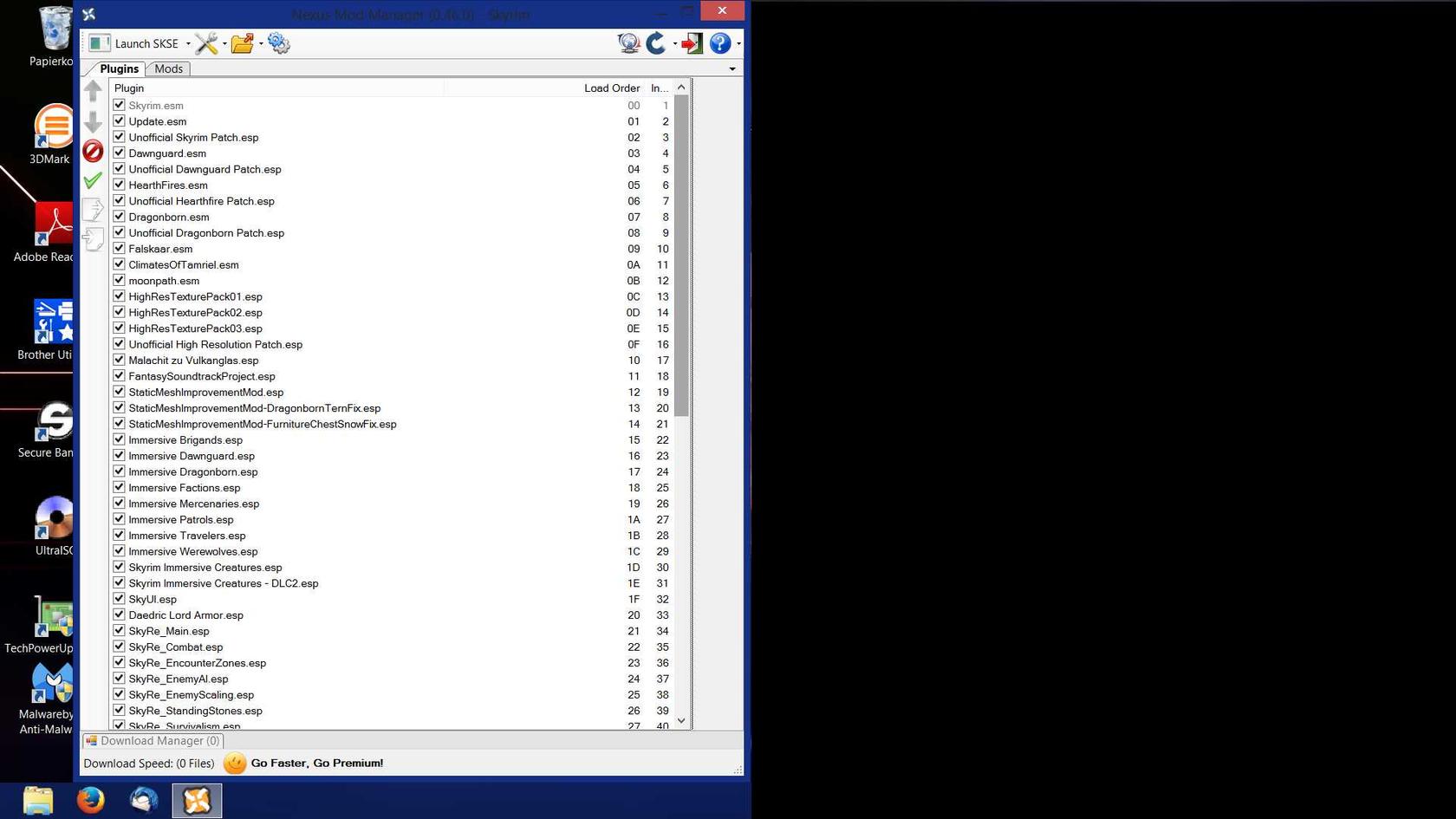Click the Launch SKSE game icon
Image resolution: width=1456 pixels, height=819 pixels.
point(100,43)
